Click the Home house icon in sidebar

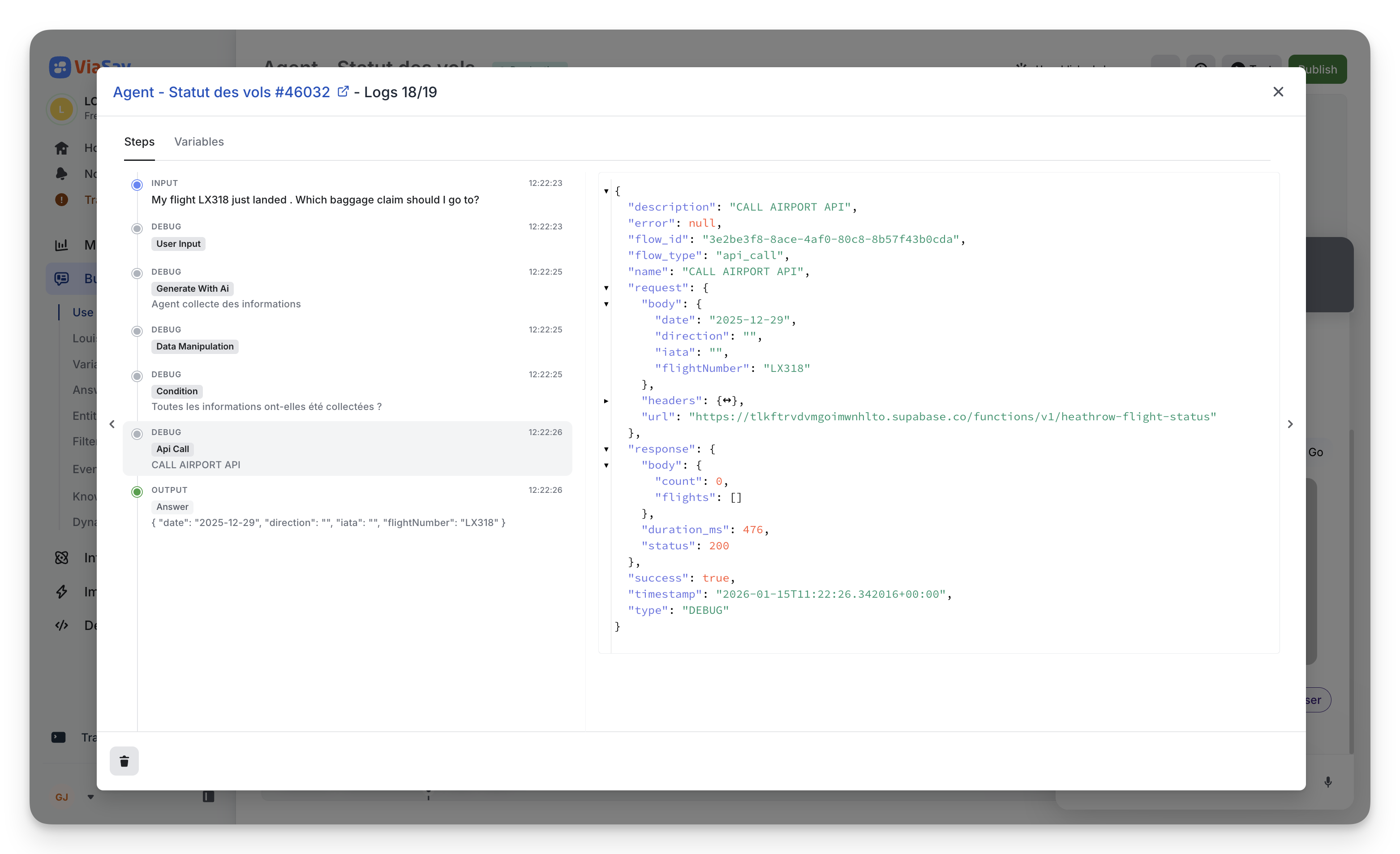pyautogui.click(x=61, y=148)
